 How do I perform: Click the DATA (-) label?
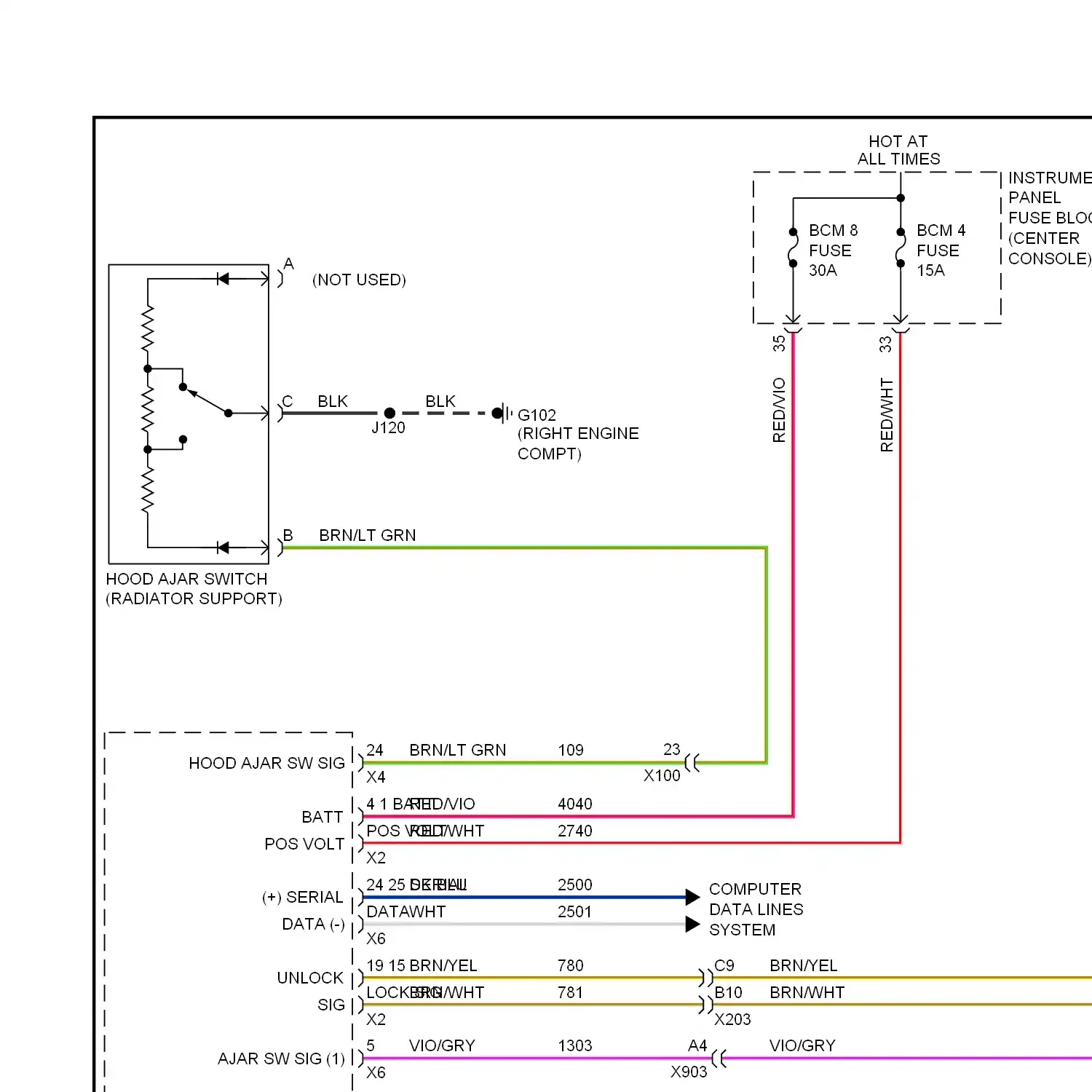coord(313,924)
